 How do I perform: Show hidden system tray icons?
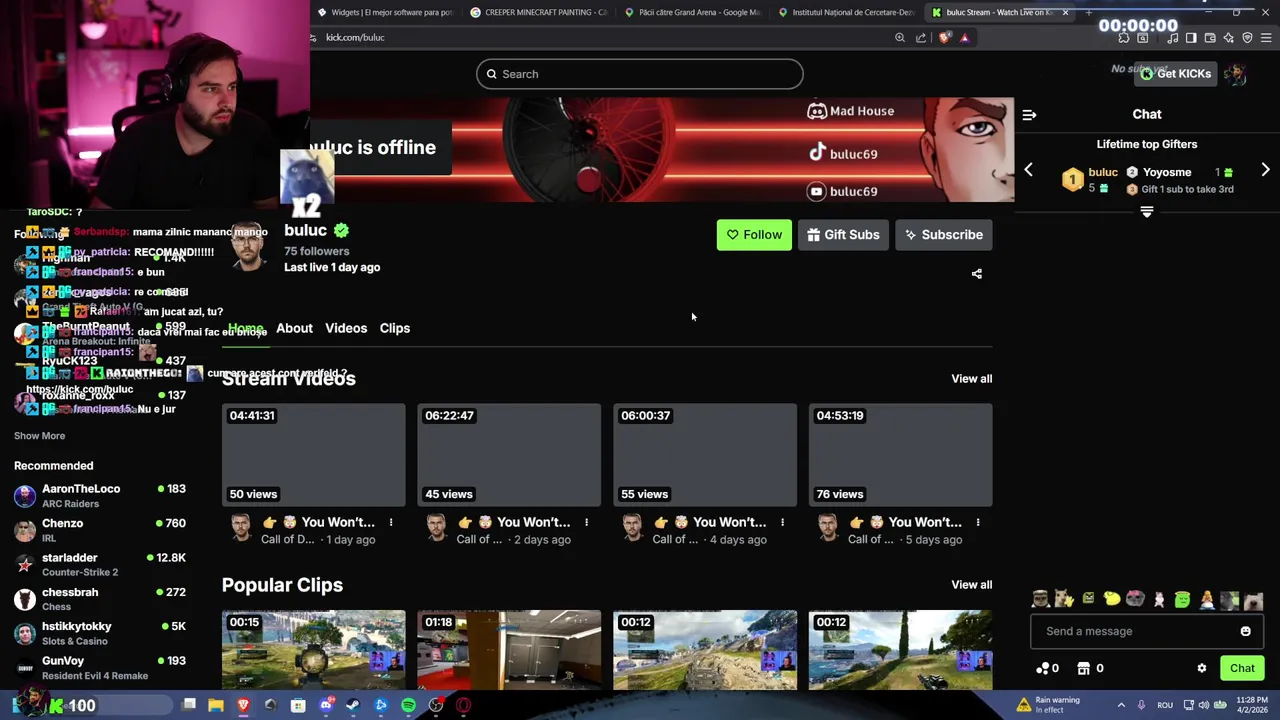(x=1121, y=705)
